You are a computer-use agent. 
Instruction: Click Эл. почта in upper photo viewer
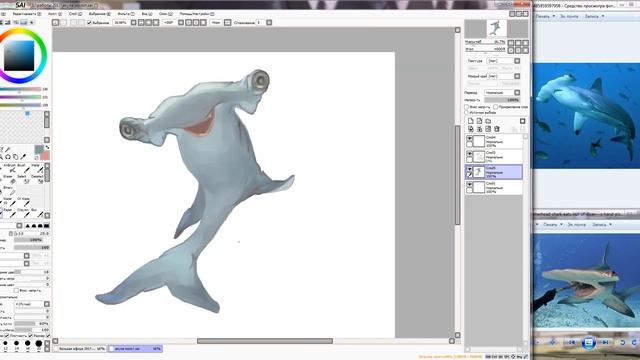click(x=569, y=16)
